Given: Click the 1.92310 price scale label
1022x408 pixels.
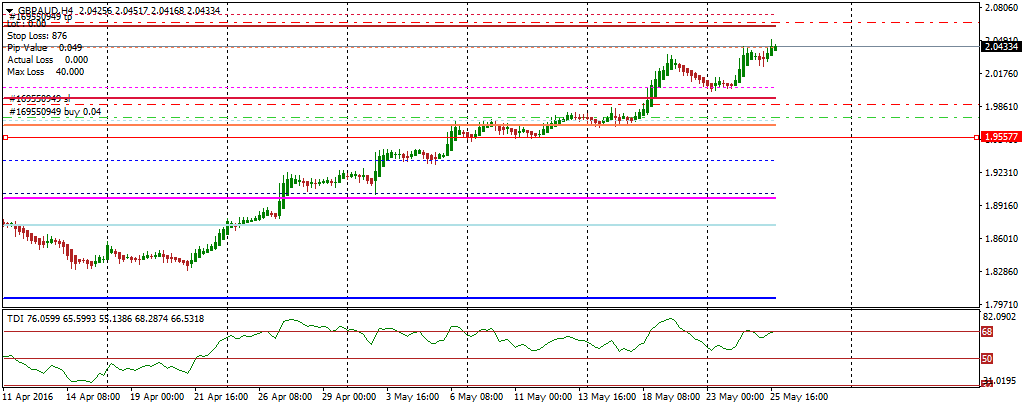Looking at the screenshot, I should click(1002, 173).
